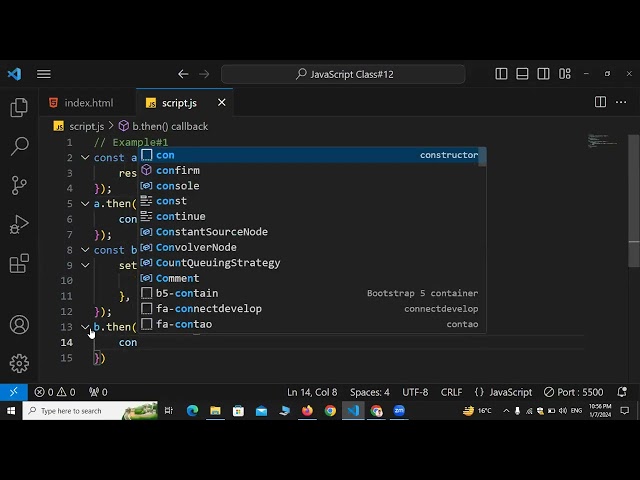Open the Customize Layout icon
This screenshot has height=480, width=640.
point(564,74)
